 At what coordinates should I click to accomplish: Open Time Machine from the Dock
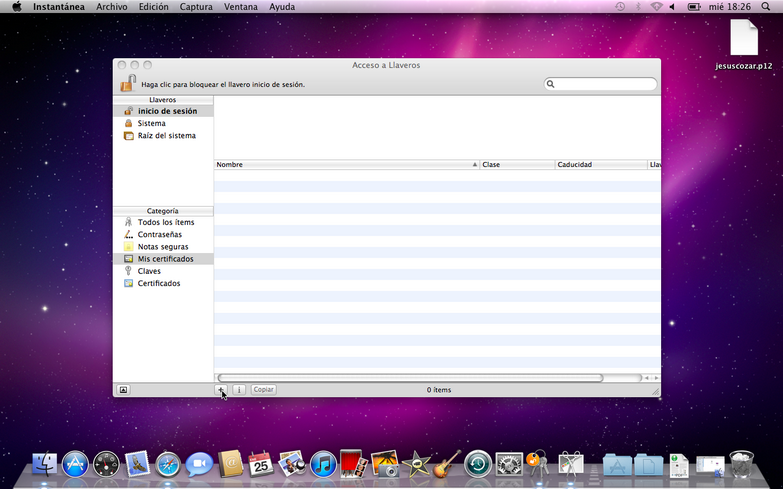(x=478, y=465)
